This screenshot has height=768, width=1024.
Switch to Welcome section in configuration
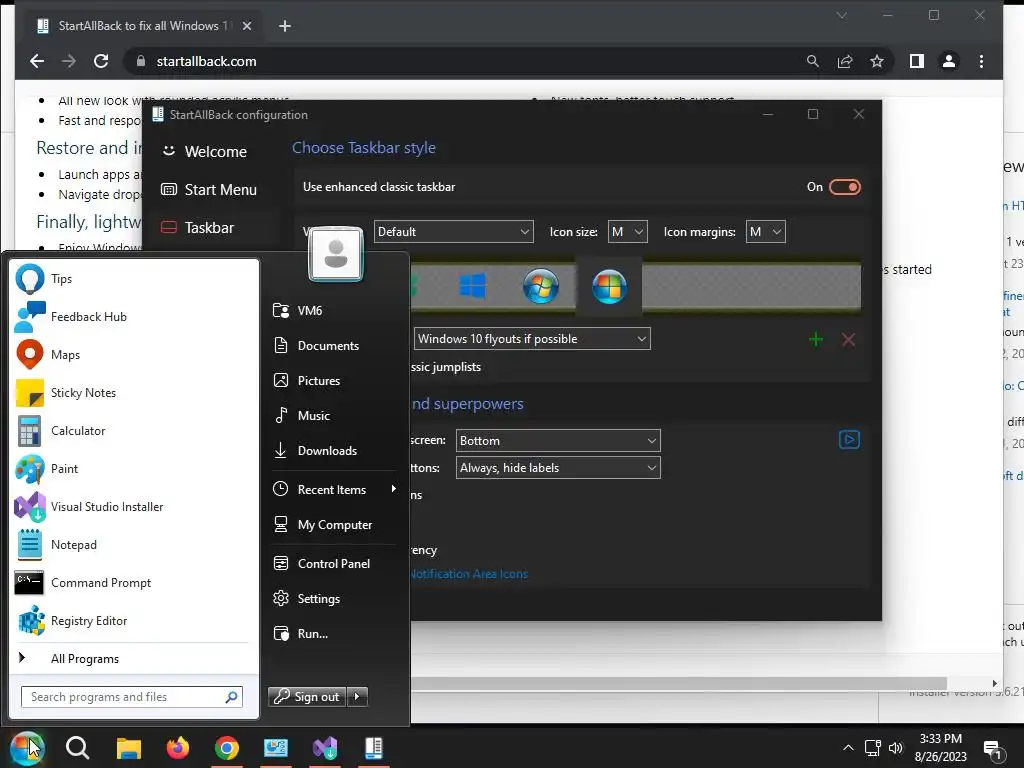[204, 152]
